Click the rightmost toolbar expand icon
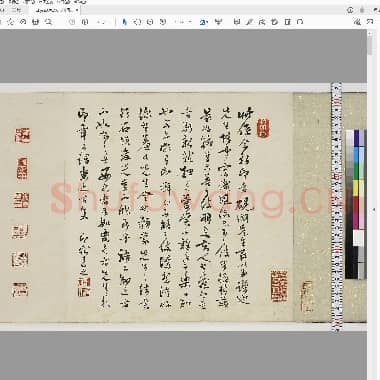This screenshot has width=380, height=380. click(370, 22)
